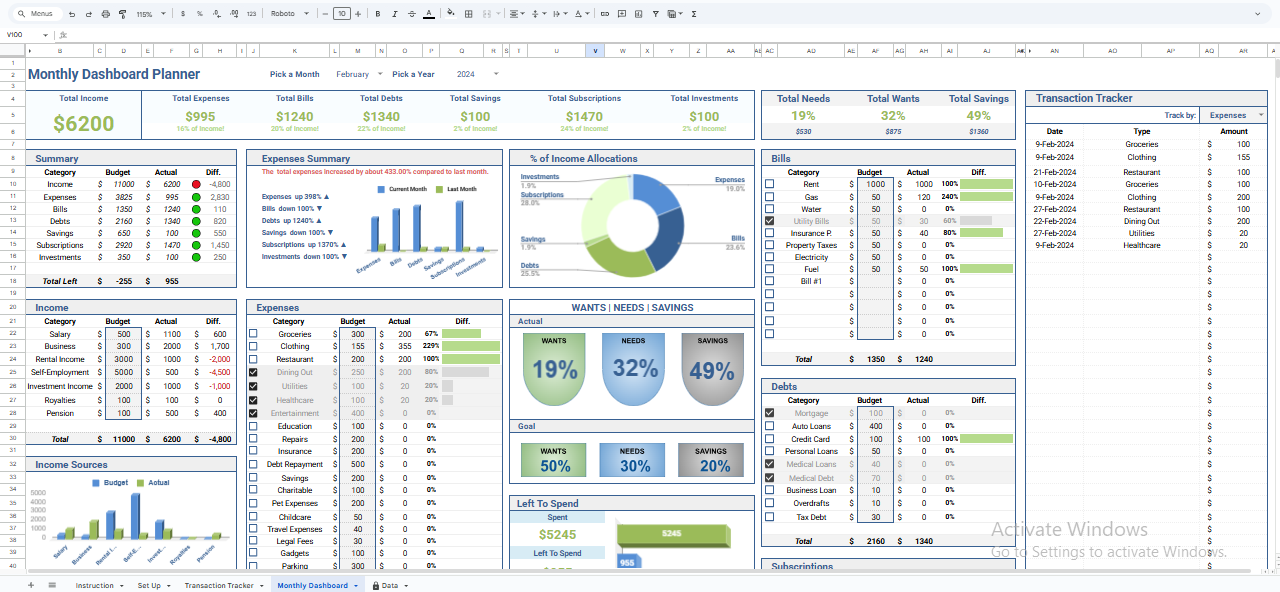Viewport: 1280px width, 592px height.
Task: Uncheck the Mortgage debt checkbox
Action: [769, 412]
